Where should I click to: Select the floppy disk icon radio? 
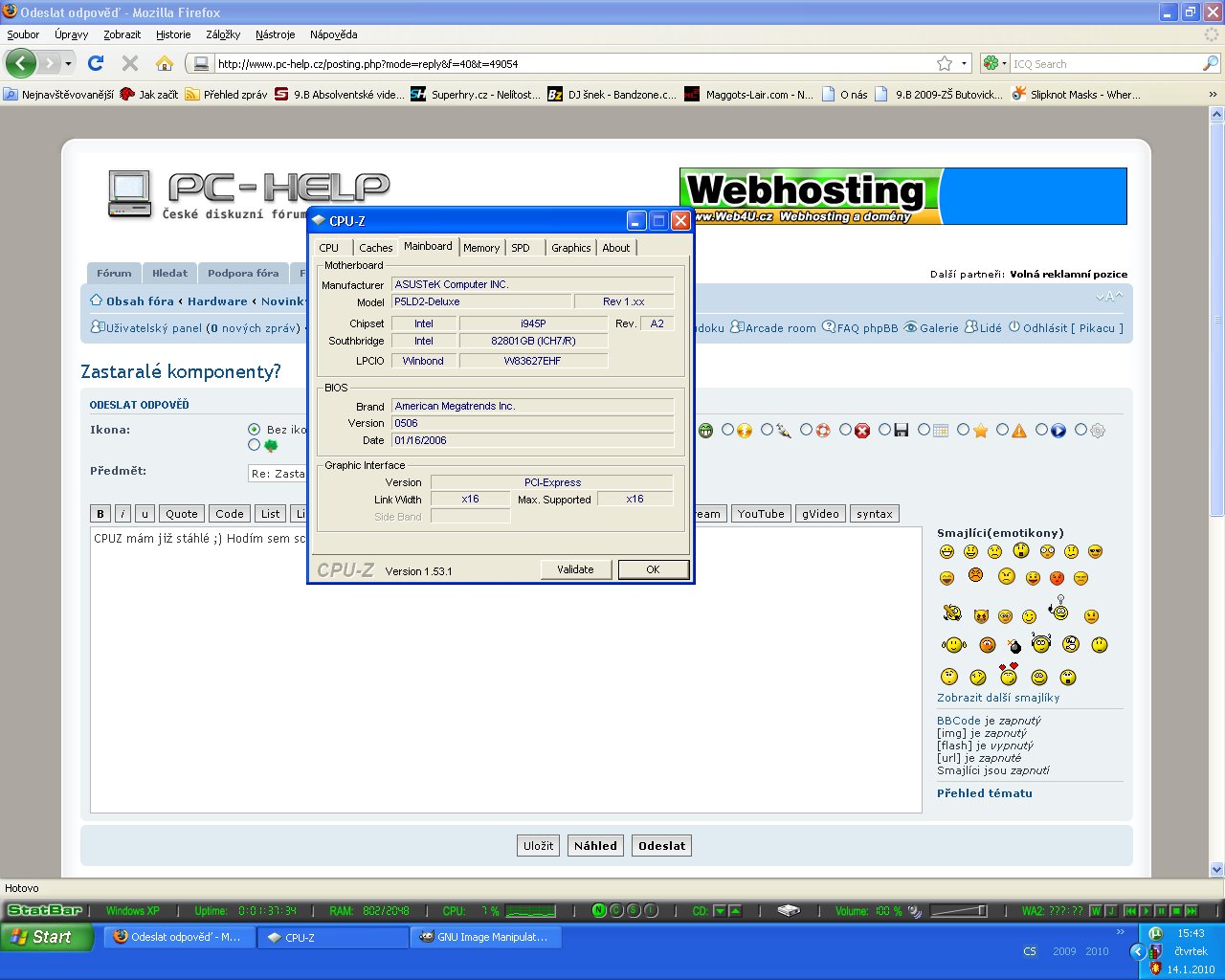coord(884,430)
